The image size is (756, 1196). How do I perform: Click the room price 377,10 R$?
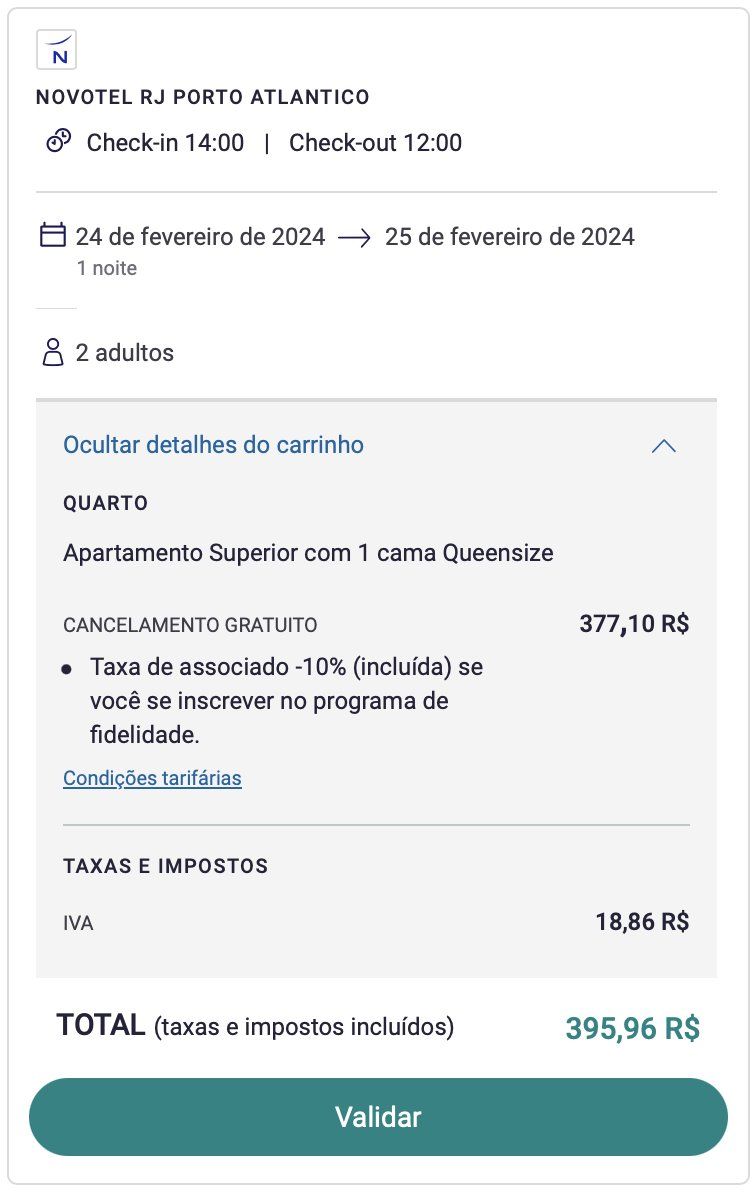pos(634,624)
